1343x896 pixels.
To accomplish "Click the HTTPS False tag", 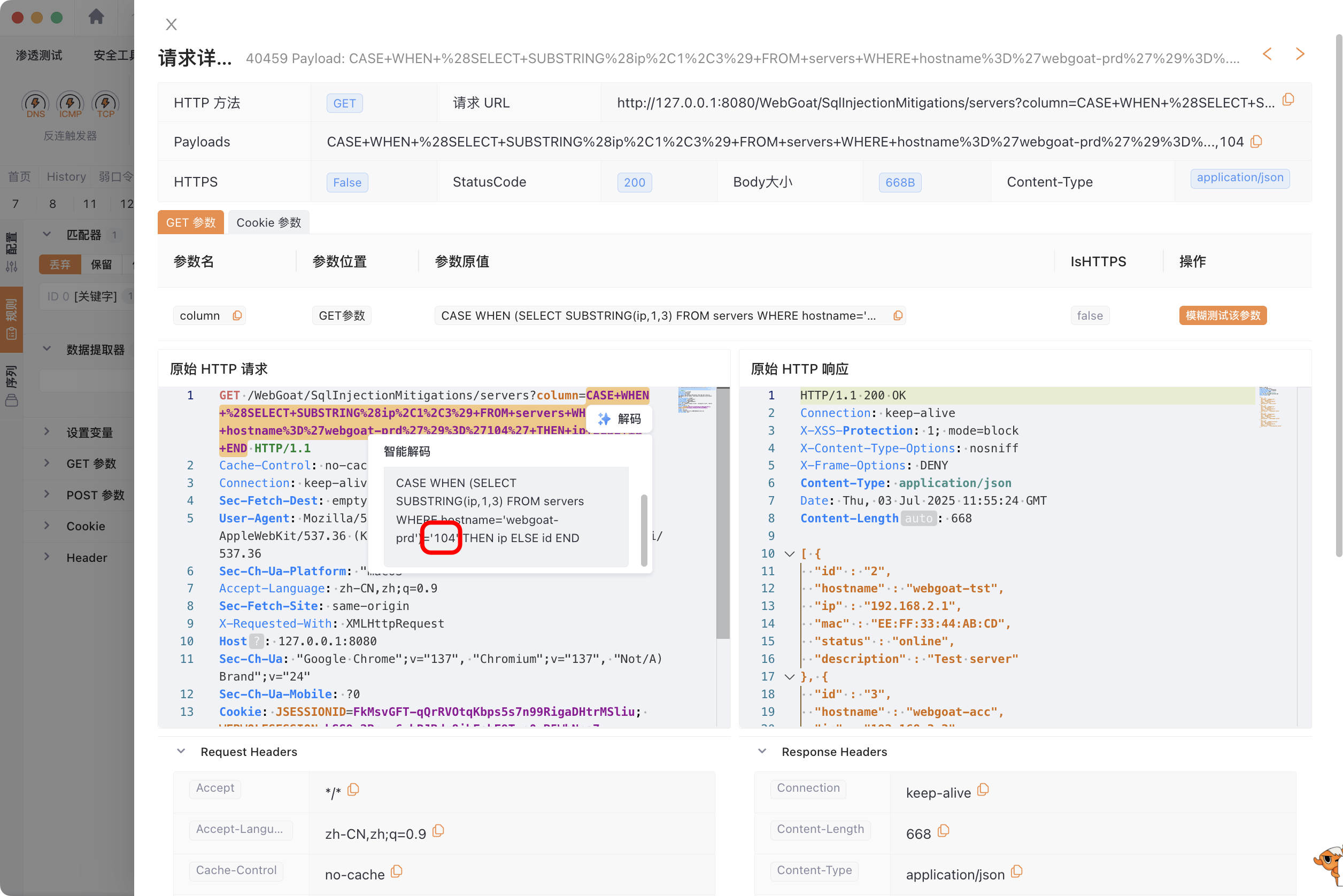I will point(348,182).
